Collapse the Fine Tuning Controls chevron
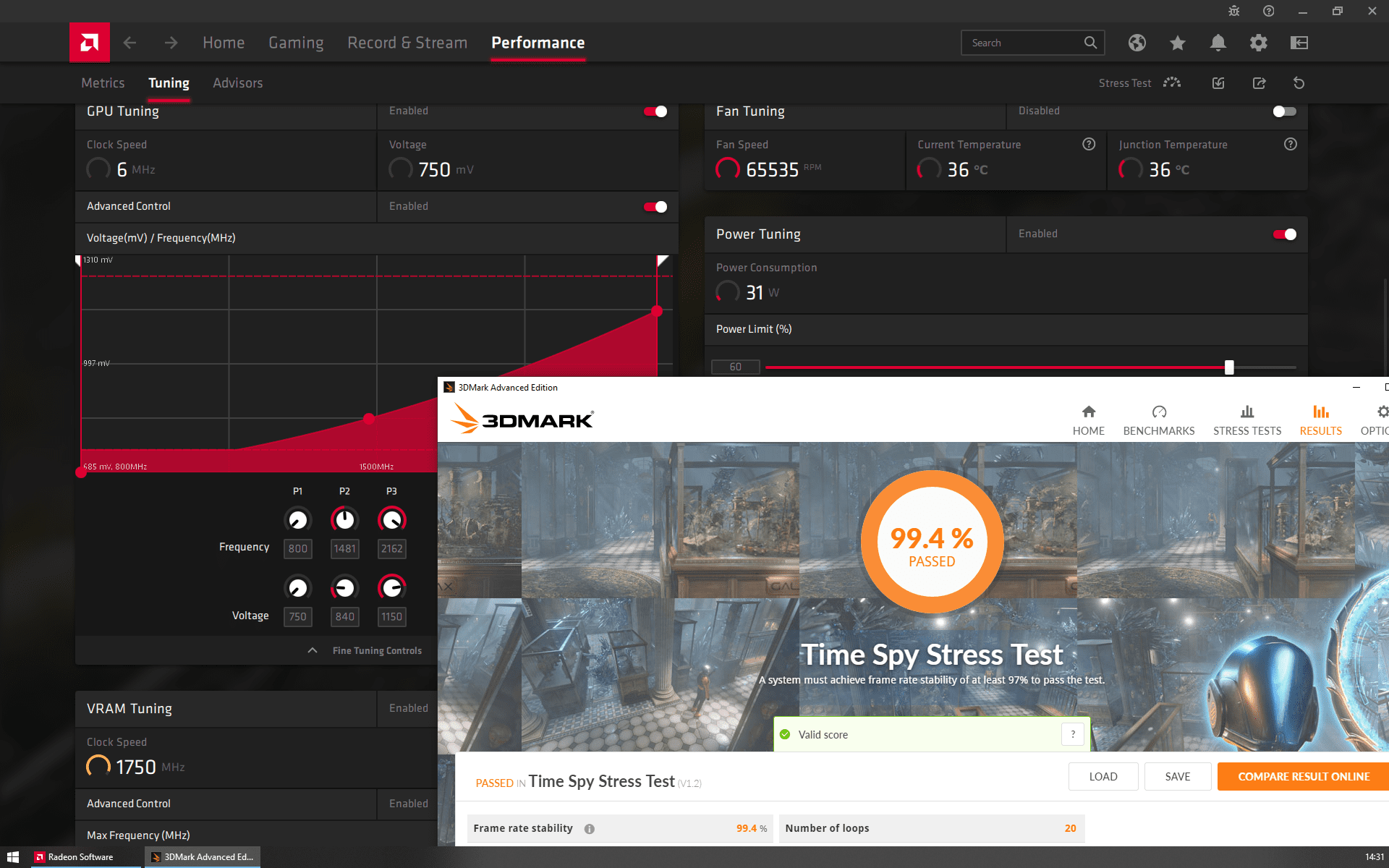 (313, 650)
